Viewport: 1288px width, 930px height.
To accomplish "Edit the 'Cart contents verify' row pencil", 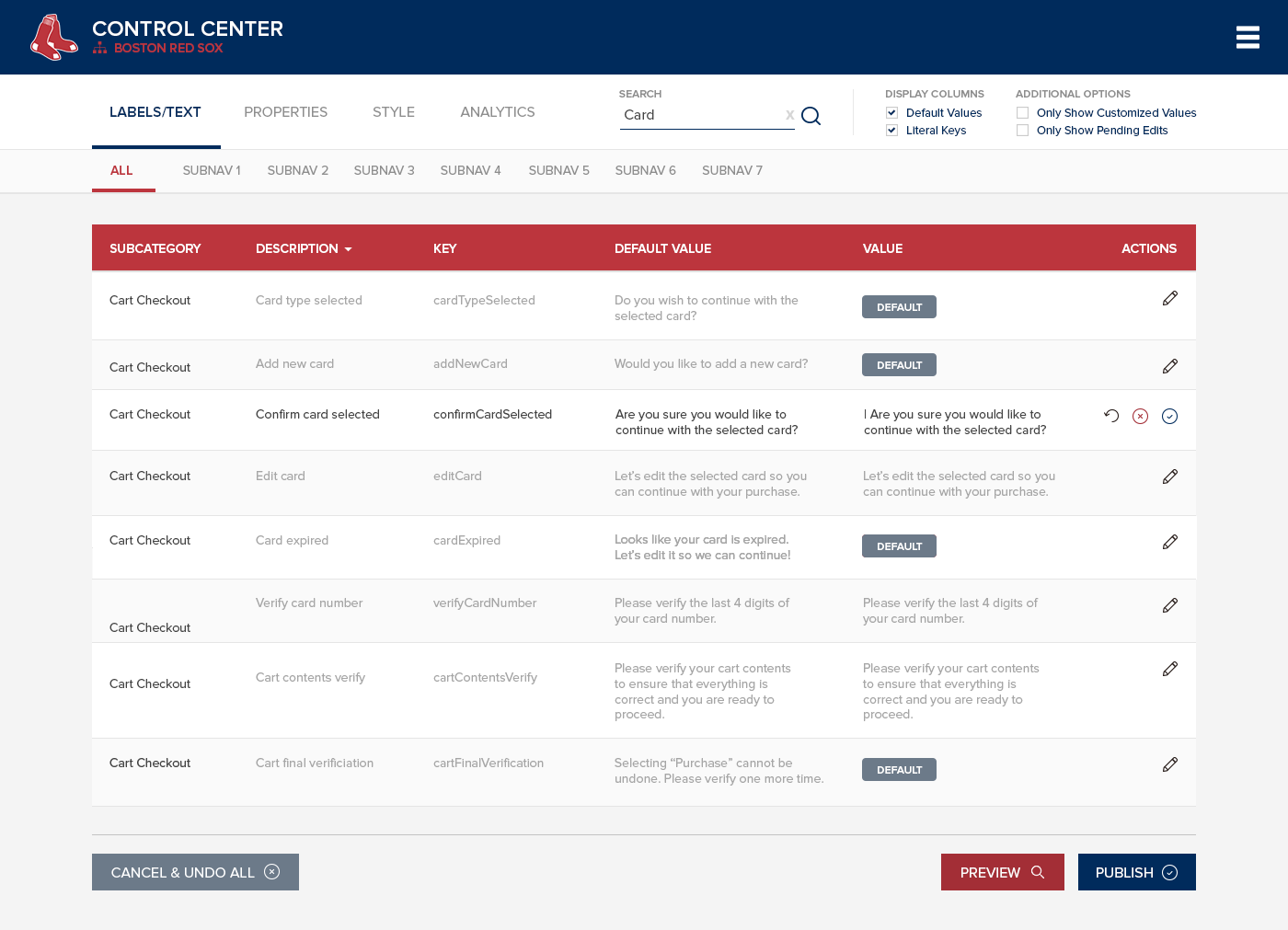I will click(x=1170, y=669).
